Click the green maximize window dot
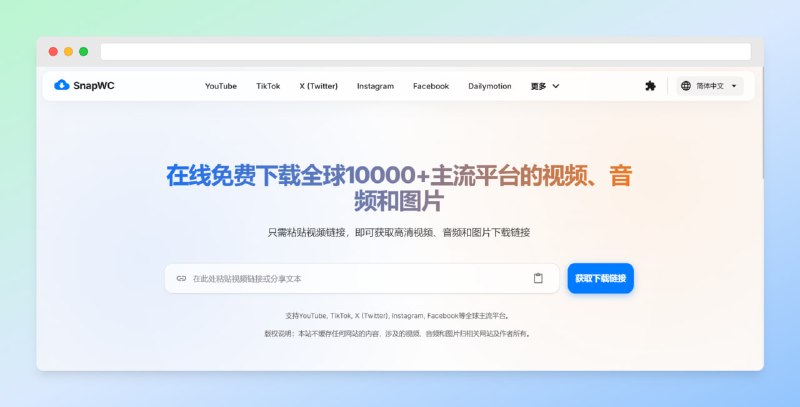This screenshot has width=800, height=407. tap(84, 52)
